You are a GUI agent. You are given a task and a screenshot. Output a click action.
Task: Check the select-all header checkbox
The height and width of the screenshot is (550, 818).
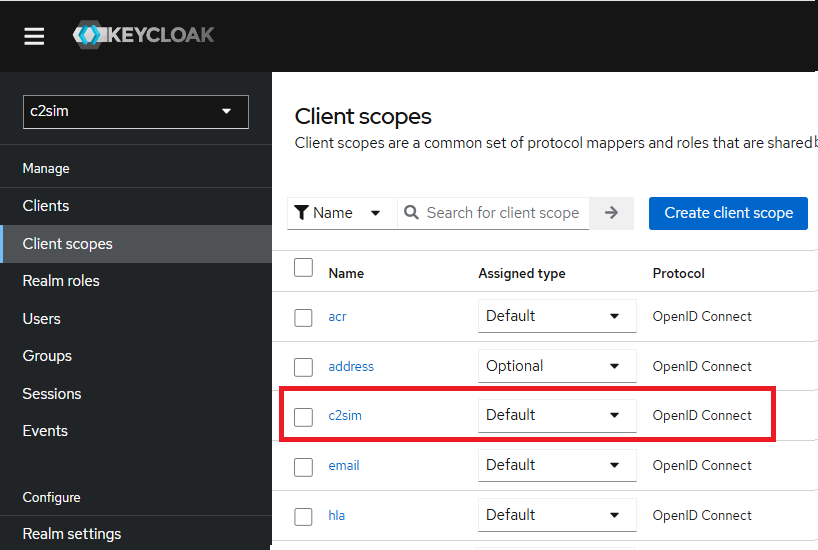click(304, 267)
